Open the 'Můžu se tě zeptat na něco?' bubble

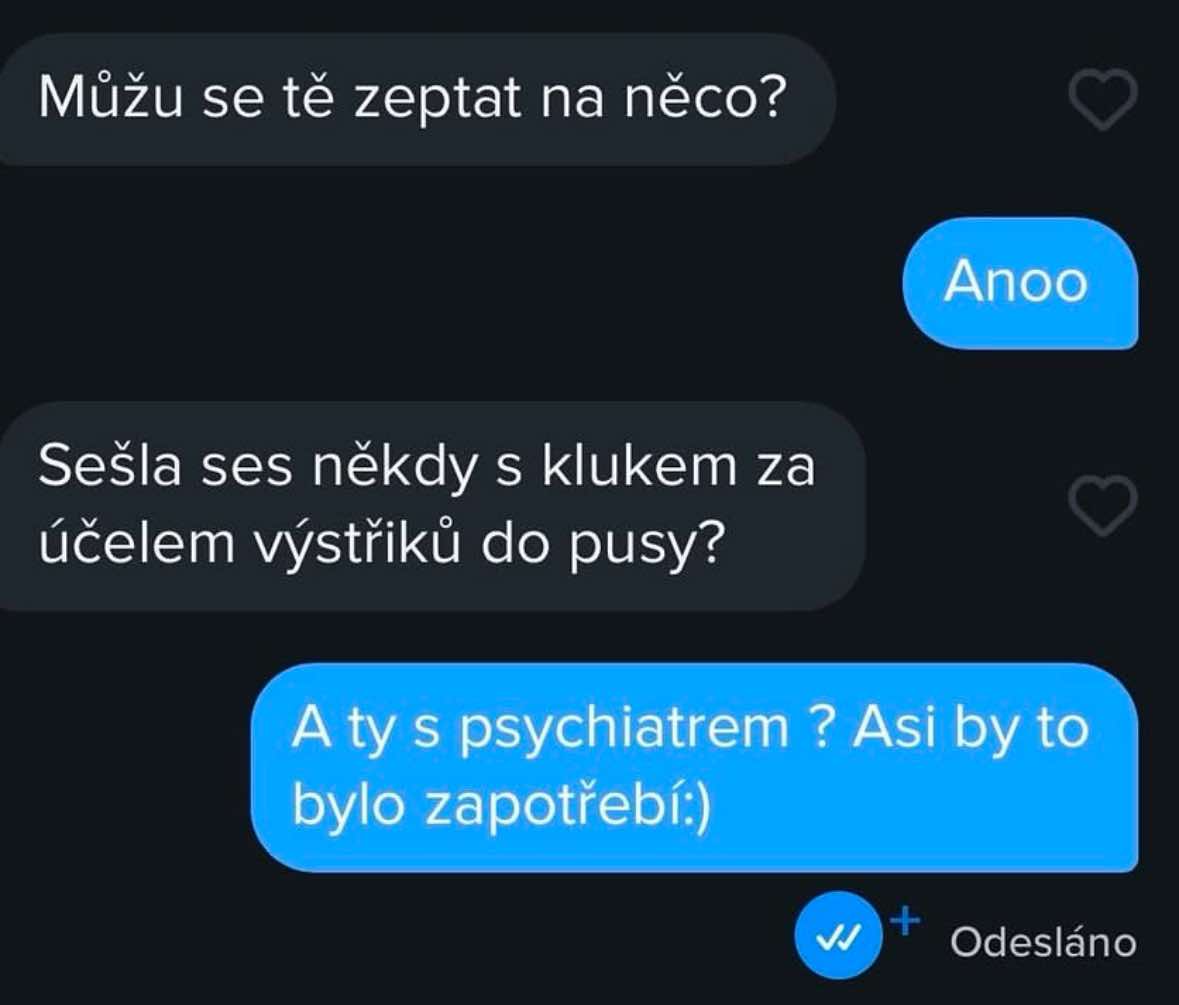click(417, 98)
